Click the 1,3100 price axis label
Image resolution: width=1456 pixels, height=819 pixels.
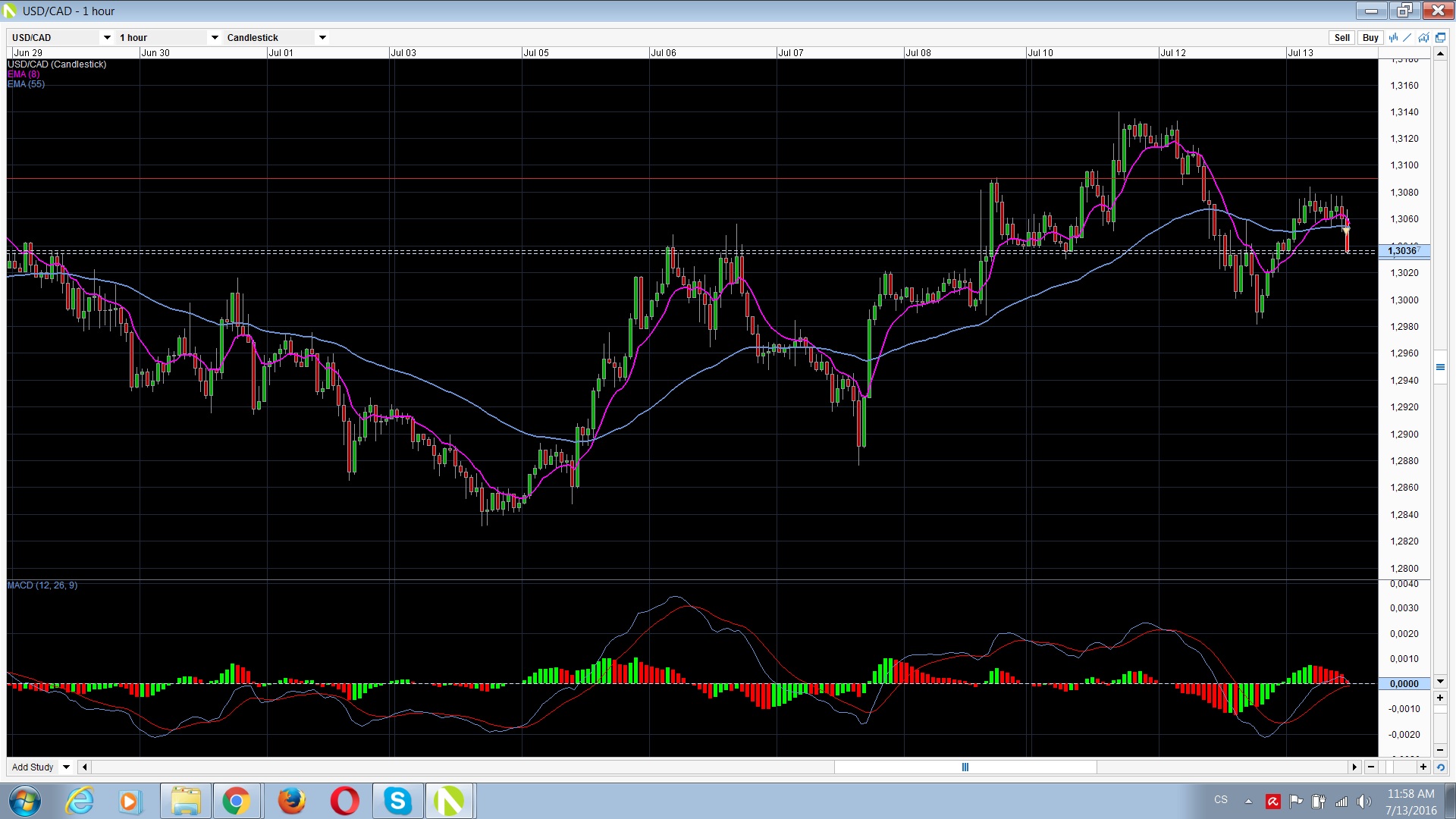[x=1404, y=165]
